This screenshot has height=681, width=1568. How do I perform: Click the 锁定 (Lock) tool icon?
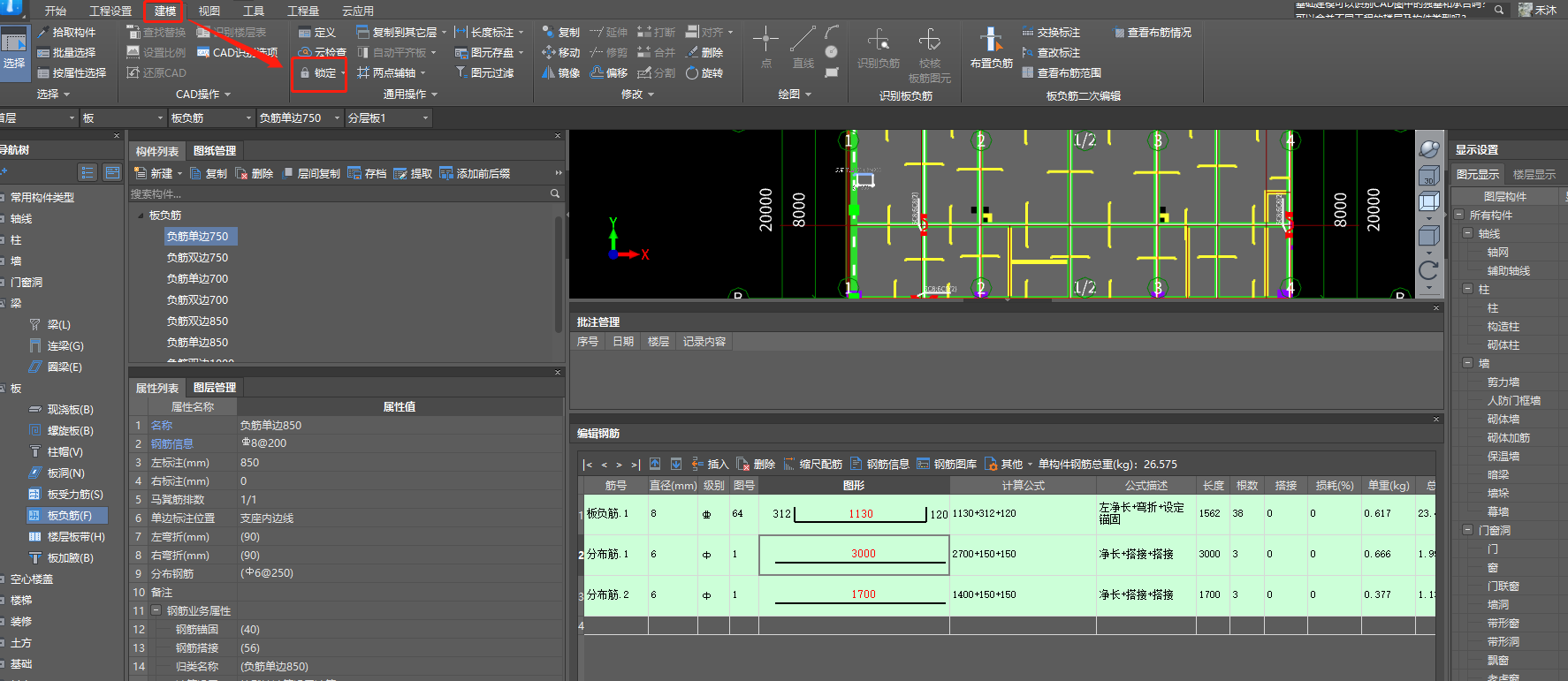pos(305,73)
